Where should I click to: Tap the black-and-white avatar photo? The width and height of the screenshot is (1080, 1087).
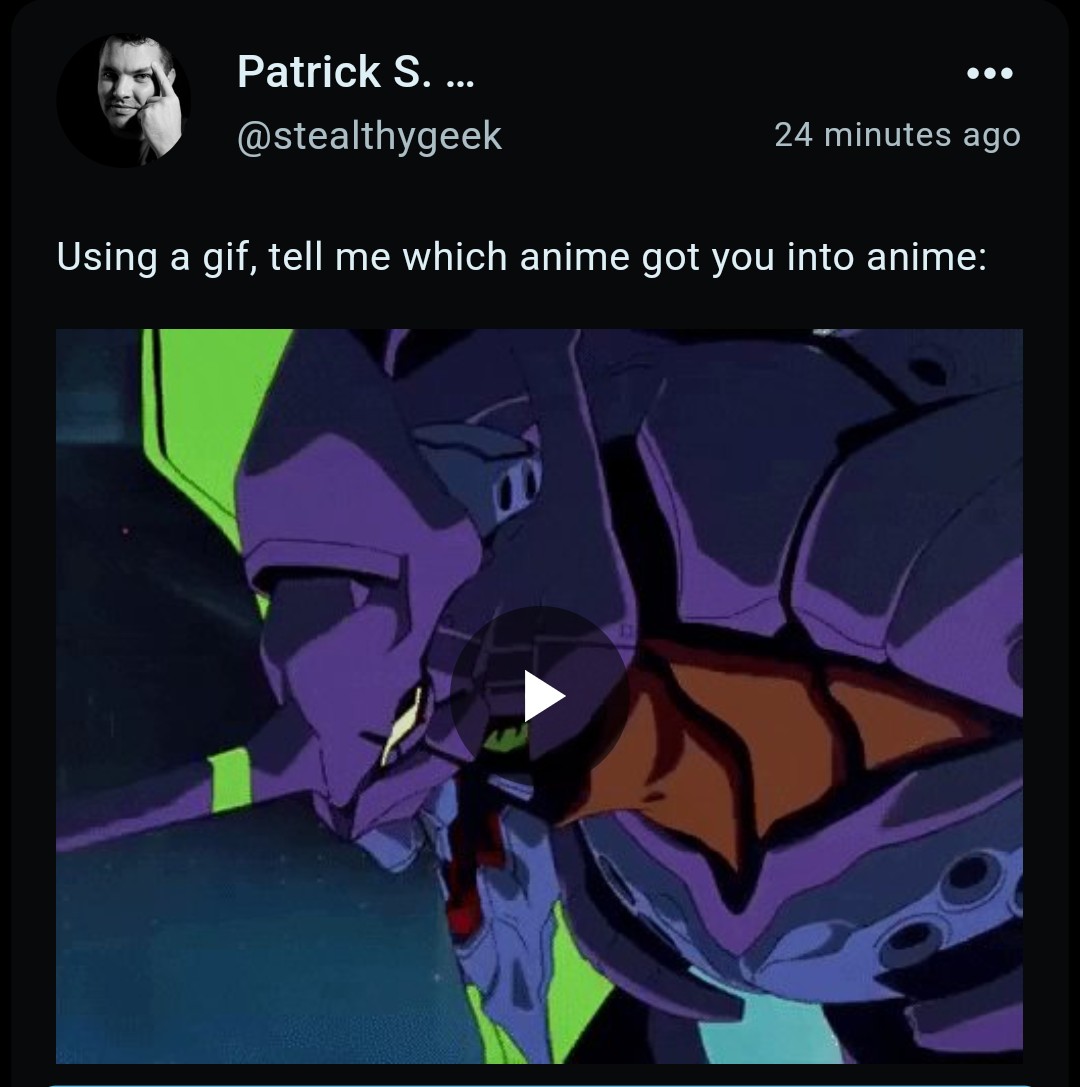pyautogui.click(x=123, y=100)
